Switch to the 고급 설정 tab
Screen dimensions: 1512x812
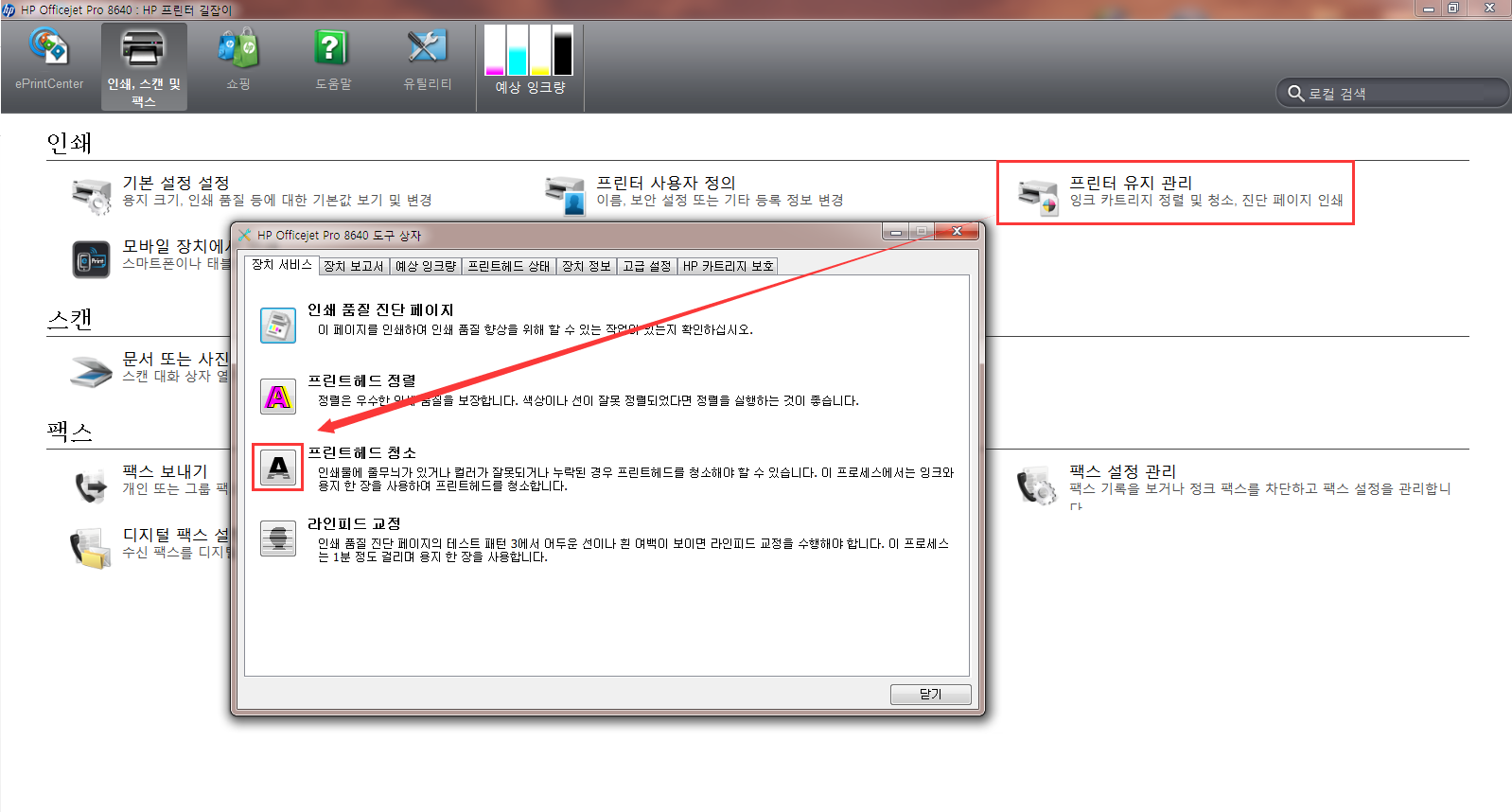click(647, 266)
